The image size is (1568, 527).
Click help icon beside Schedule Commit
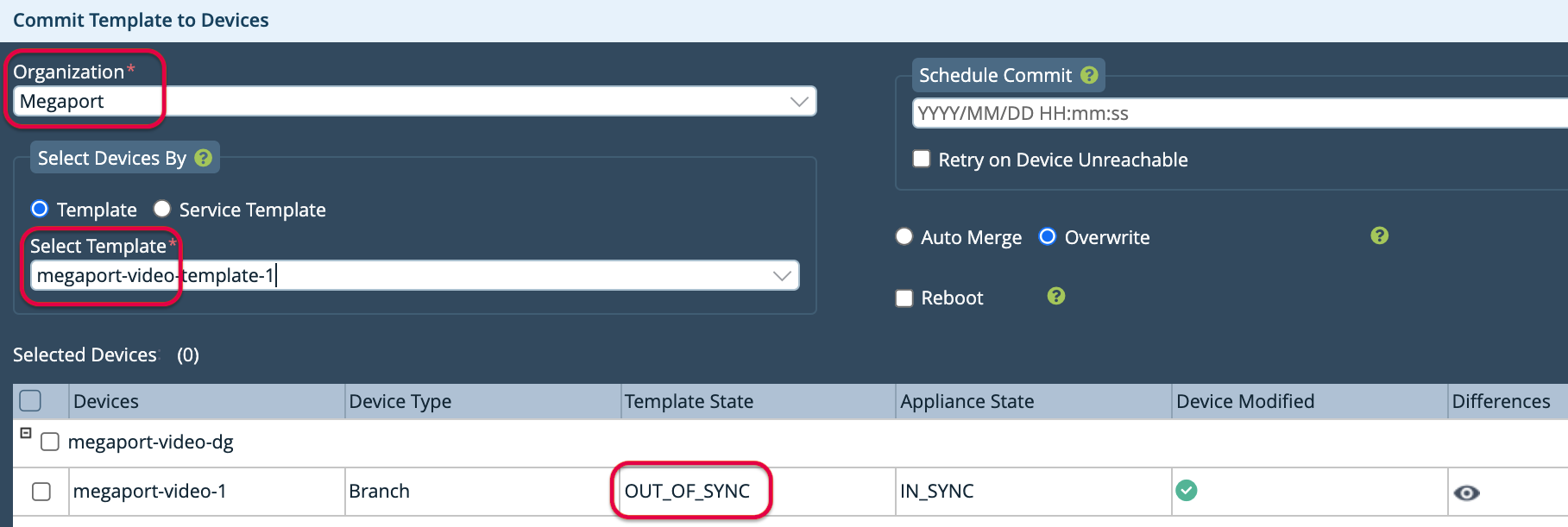click(x=1089, y=75)
